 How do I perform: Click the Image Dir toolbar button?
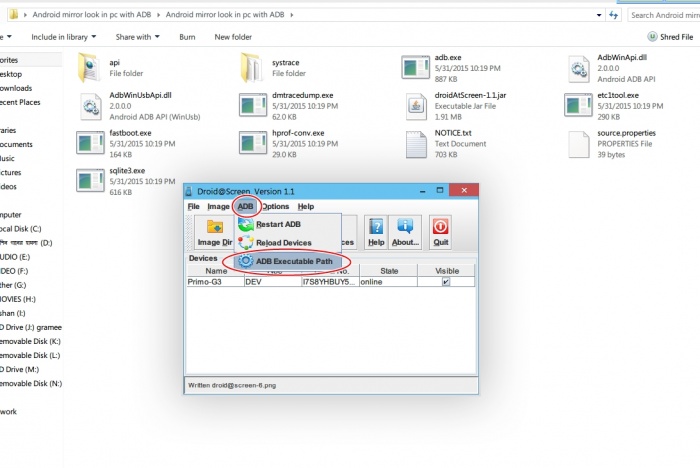tap(214, 232)
